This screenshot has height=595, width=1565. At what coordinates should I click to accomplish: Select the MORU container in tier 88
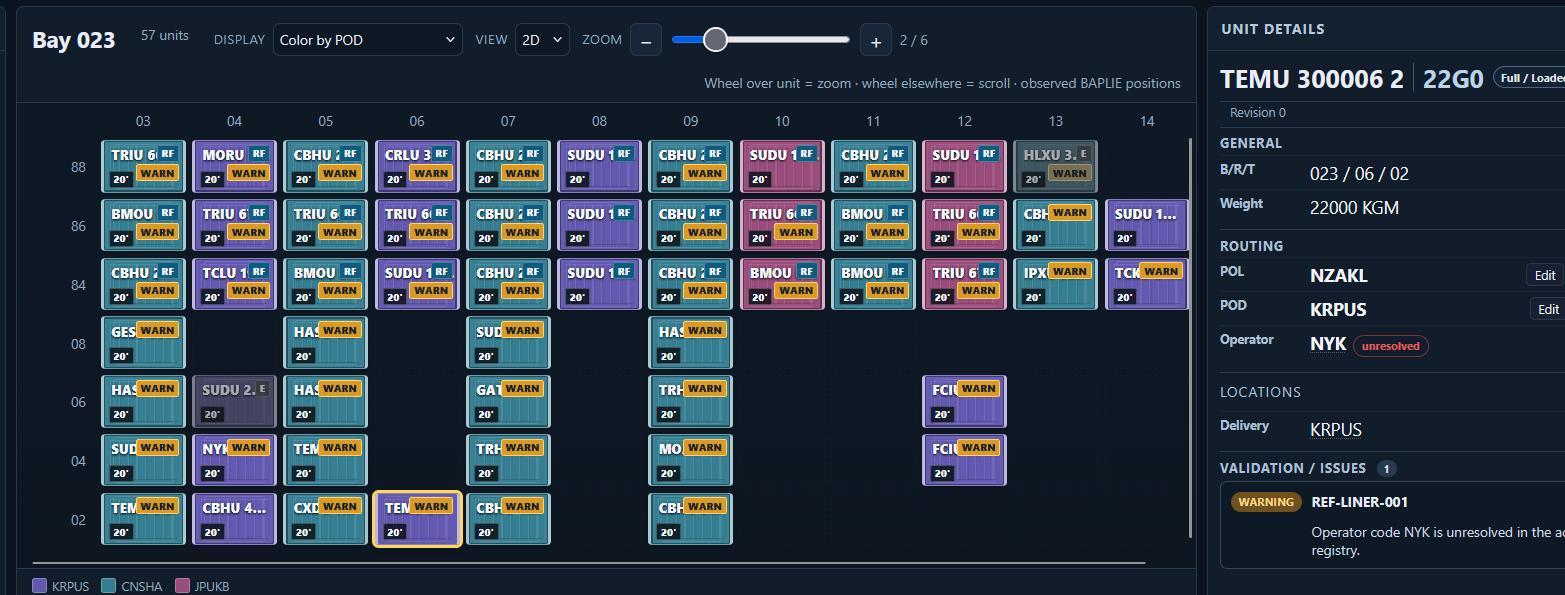coord(234,166)
